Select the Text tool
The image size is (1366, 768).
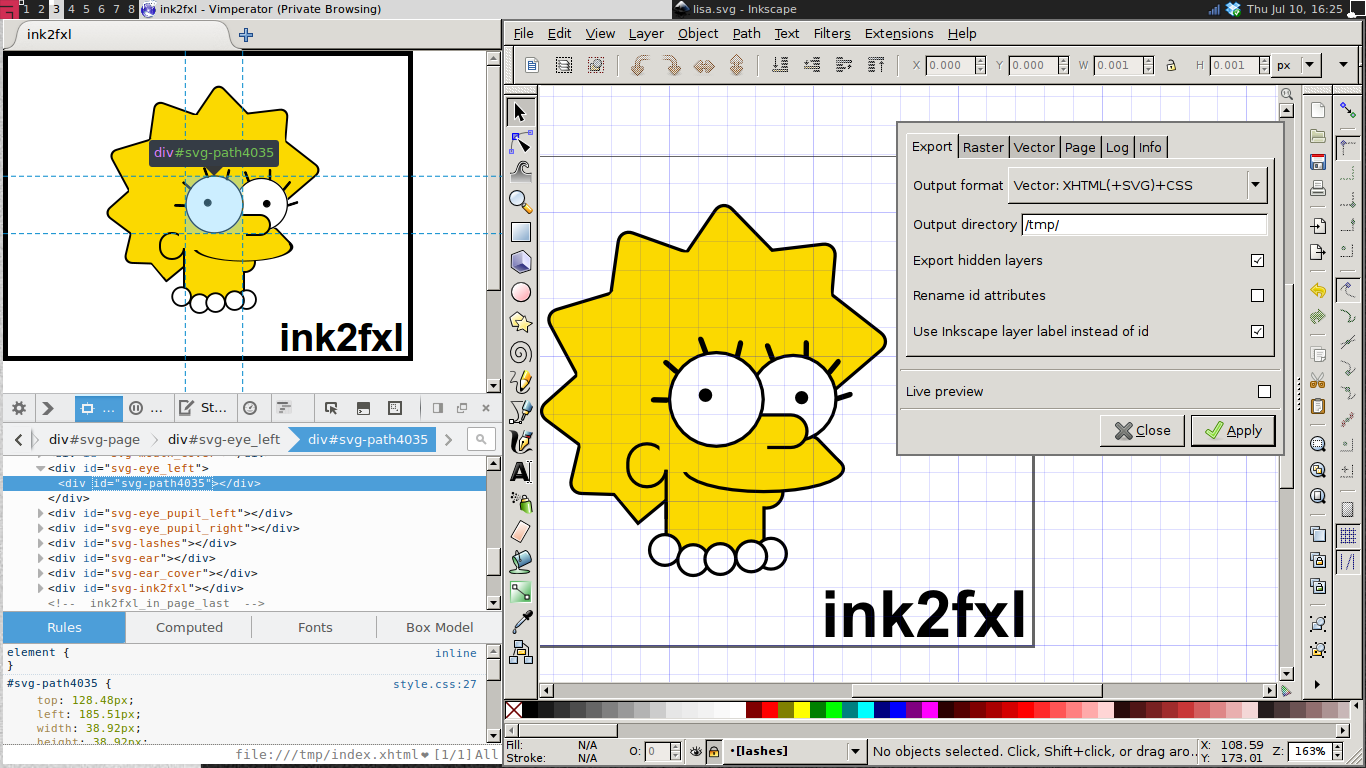tap(520, 472)
